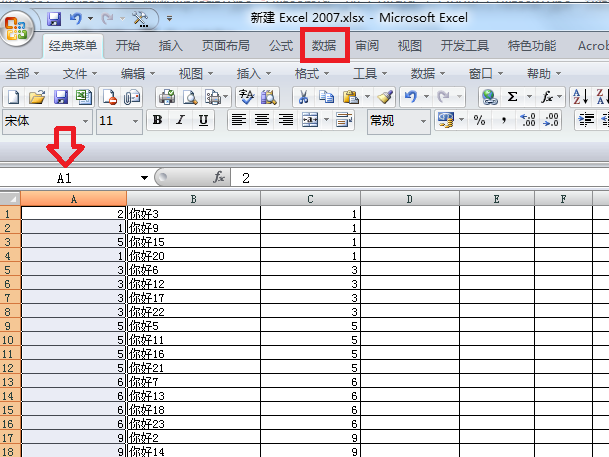The height and width of the screenshot is (457, 609).
Task: Toggle align text left
Action: coord(238,120)
